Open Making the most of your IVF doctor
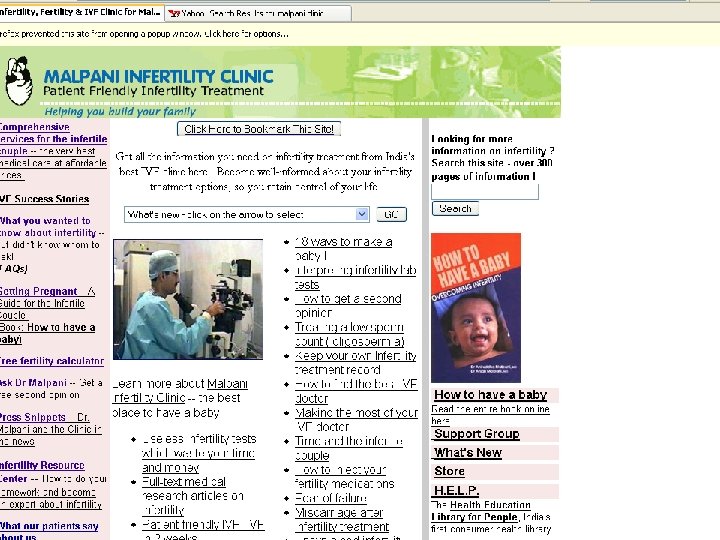Screen dimensions: 720x540 tap(356, 420)
